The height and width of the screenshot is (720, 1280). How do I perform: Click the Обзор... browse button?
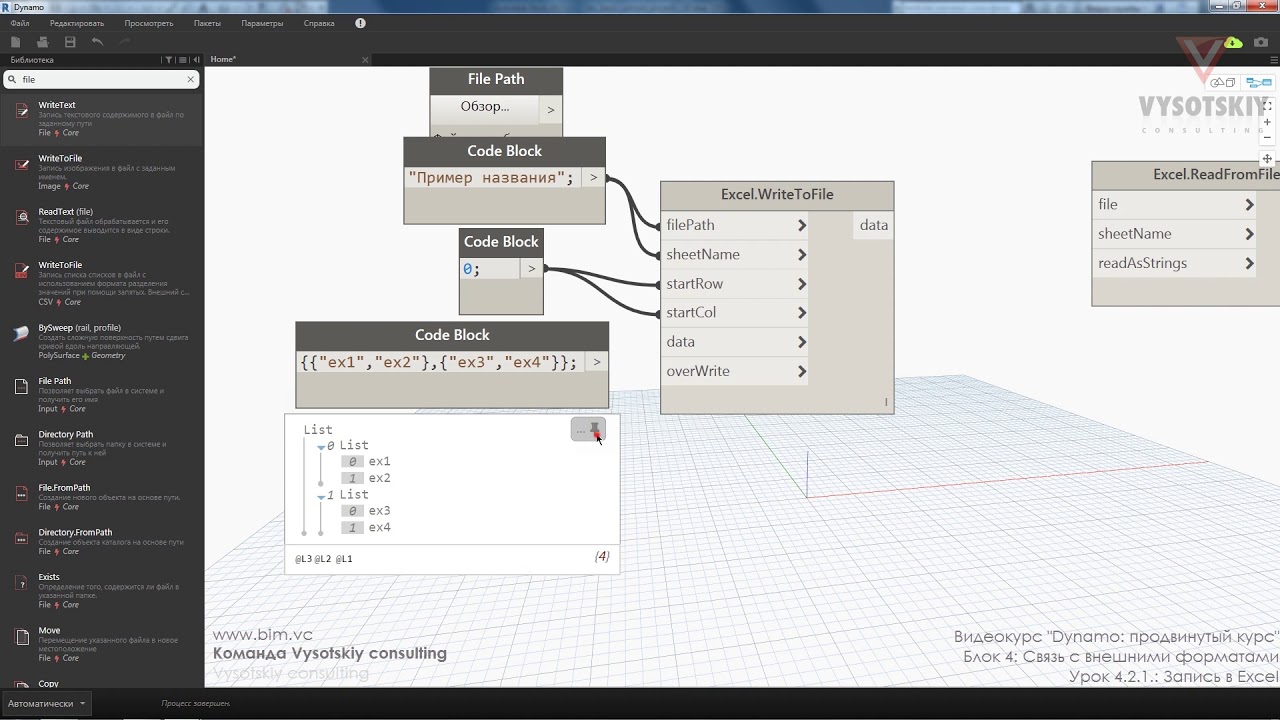(x=485, y=107)
